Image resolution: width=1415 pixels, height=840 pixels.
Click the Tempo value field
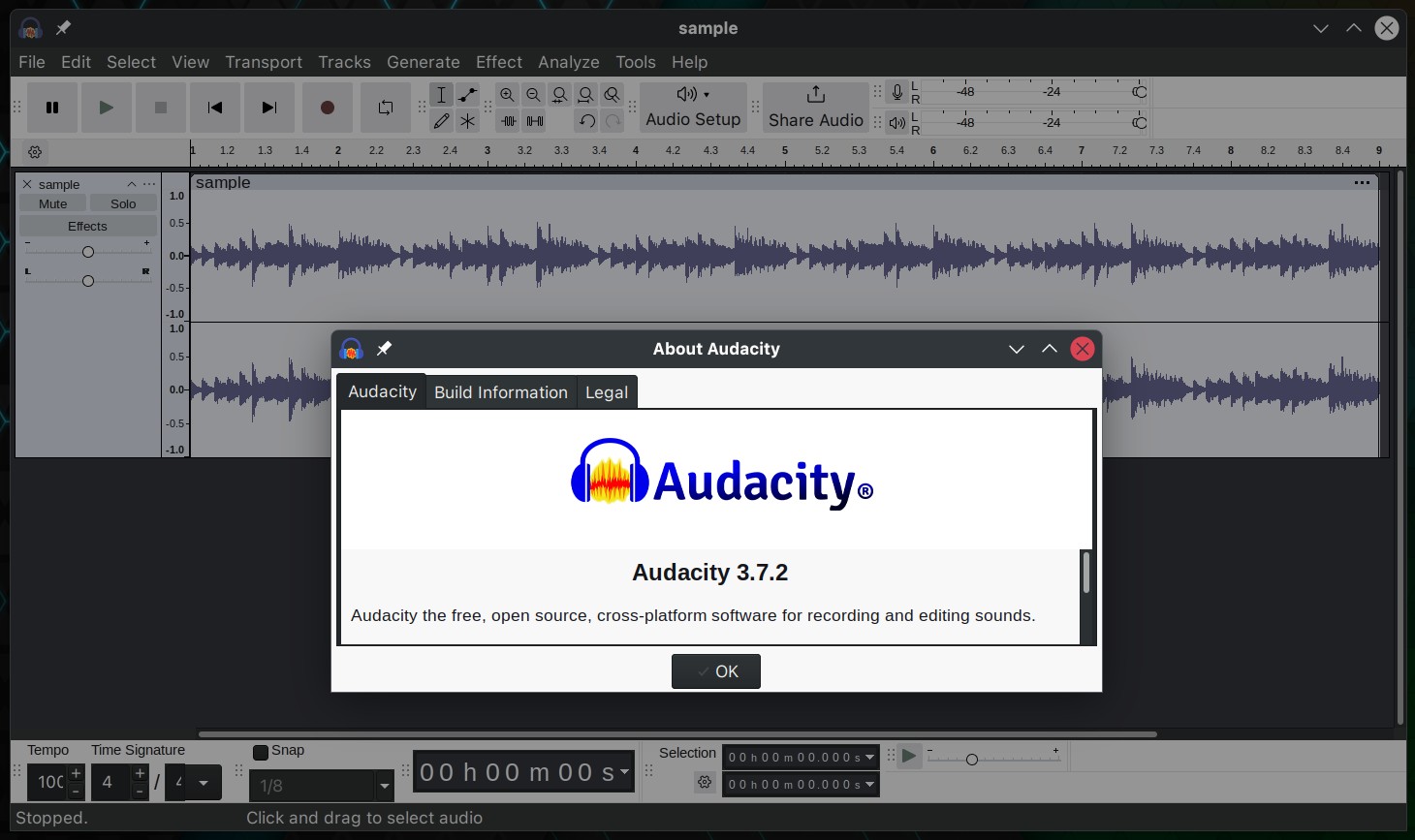[47, 782]
